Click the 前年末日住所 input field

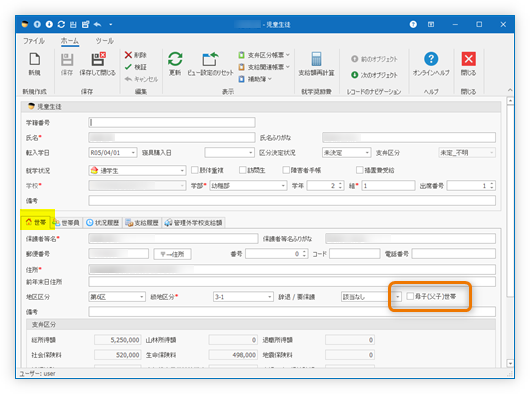pos(292,281)
